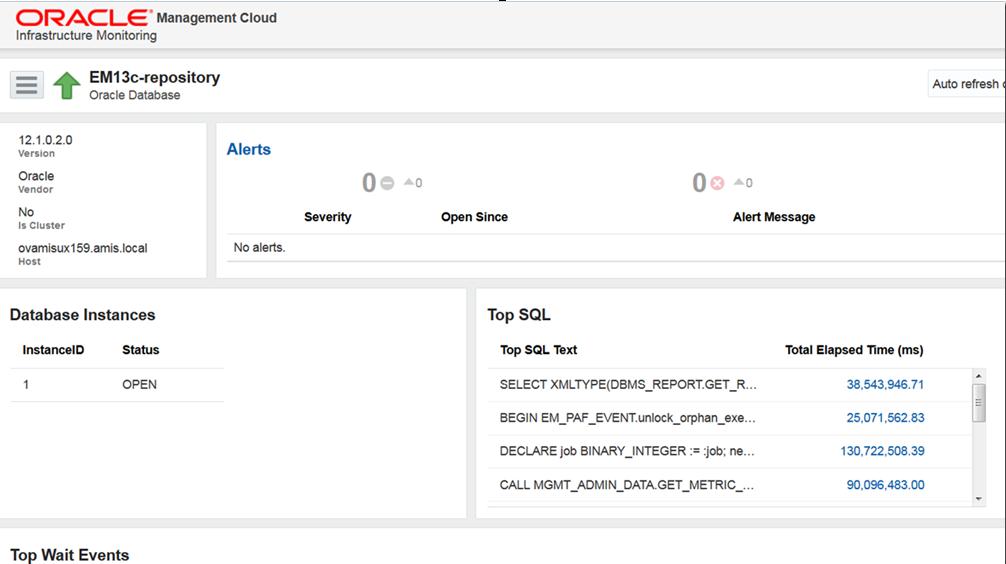Click the Top SQL heading
Screen dimensions: 1006x564
[519, 315]
